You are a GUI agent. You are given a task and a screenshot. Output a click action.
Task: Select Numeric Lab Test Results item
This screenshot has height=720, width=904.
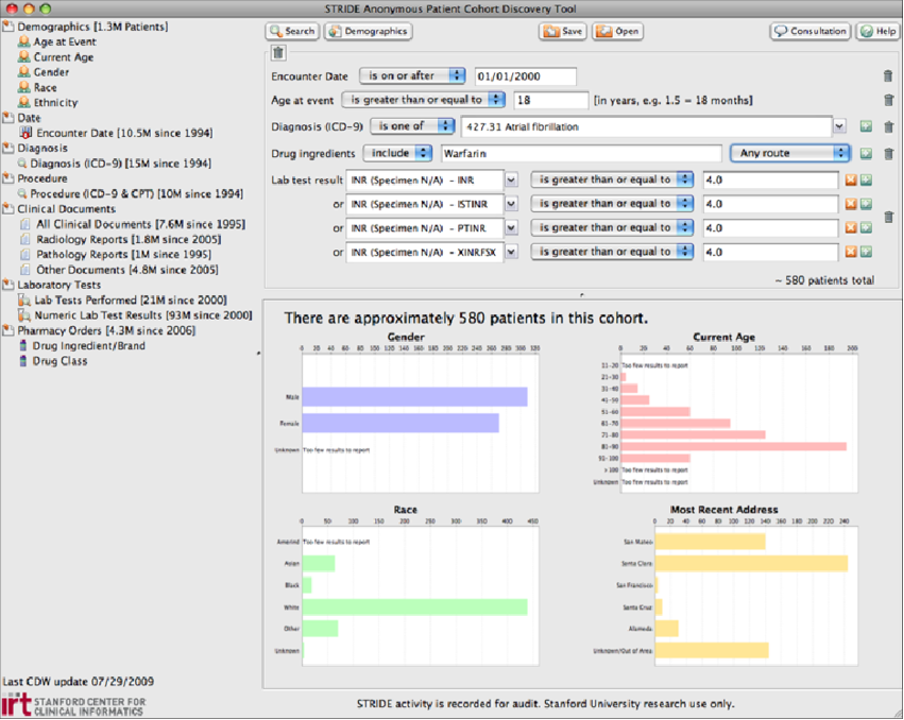pos(135,315)
